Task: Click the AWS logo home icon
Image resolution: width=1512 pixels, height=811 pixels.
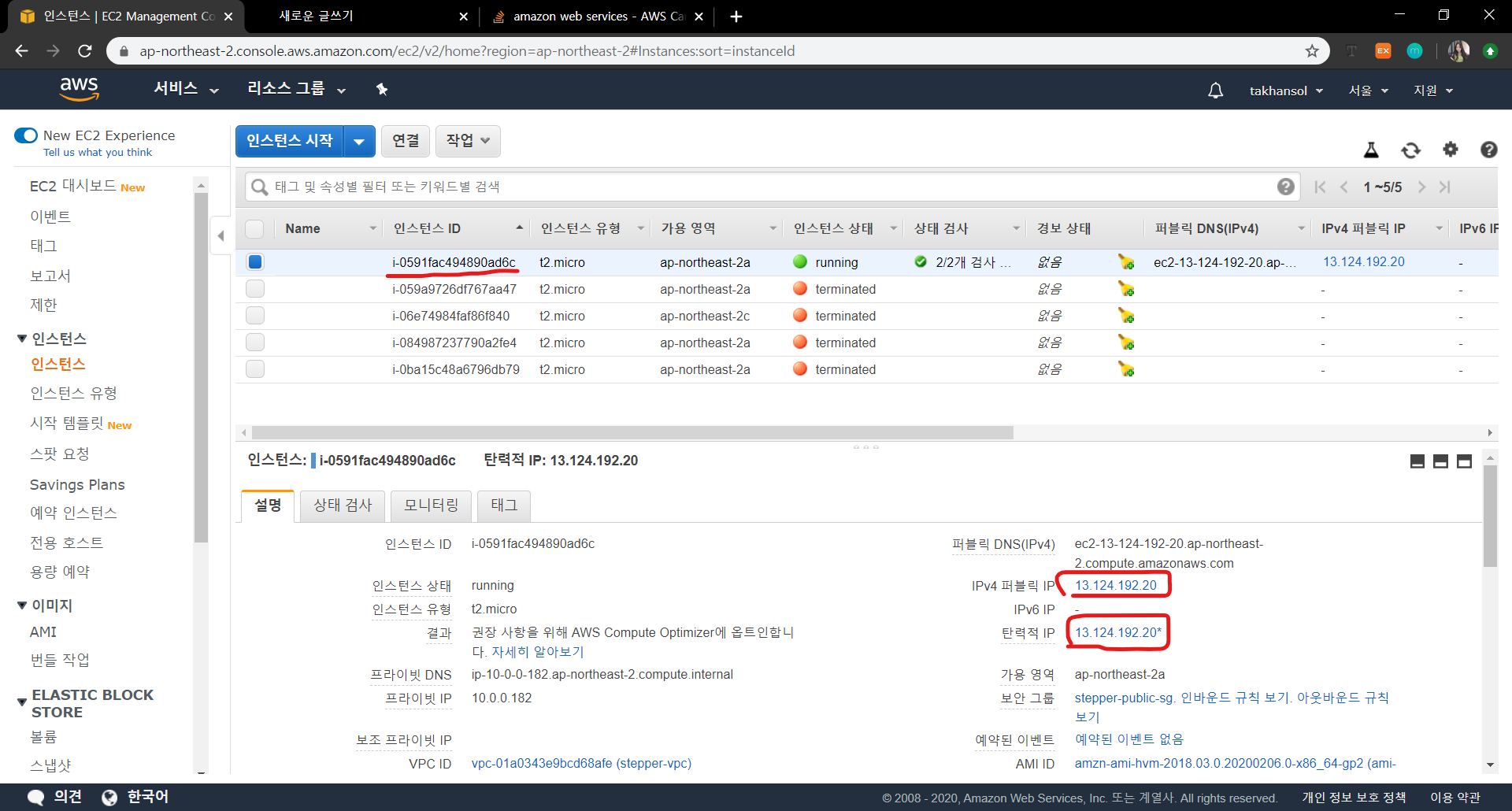Action: [x=79, y=89]
